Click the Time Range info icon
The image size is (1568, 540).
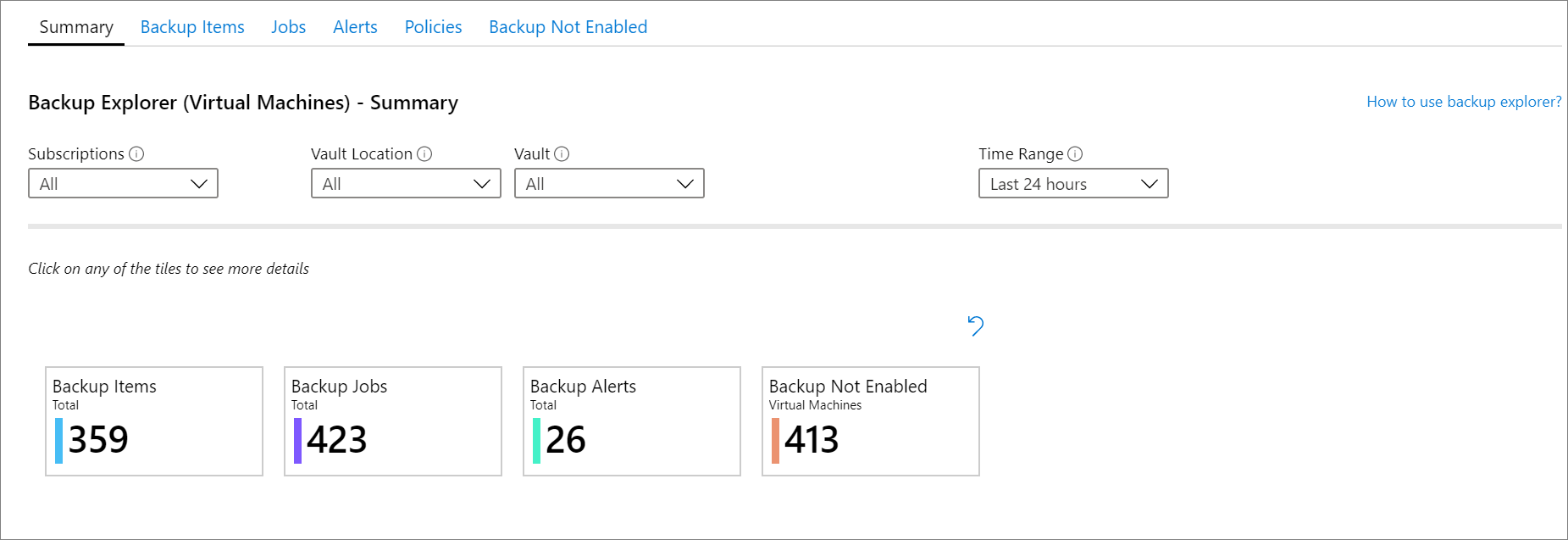1075,154
